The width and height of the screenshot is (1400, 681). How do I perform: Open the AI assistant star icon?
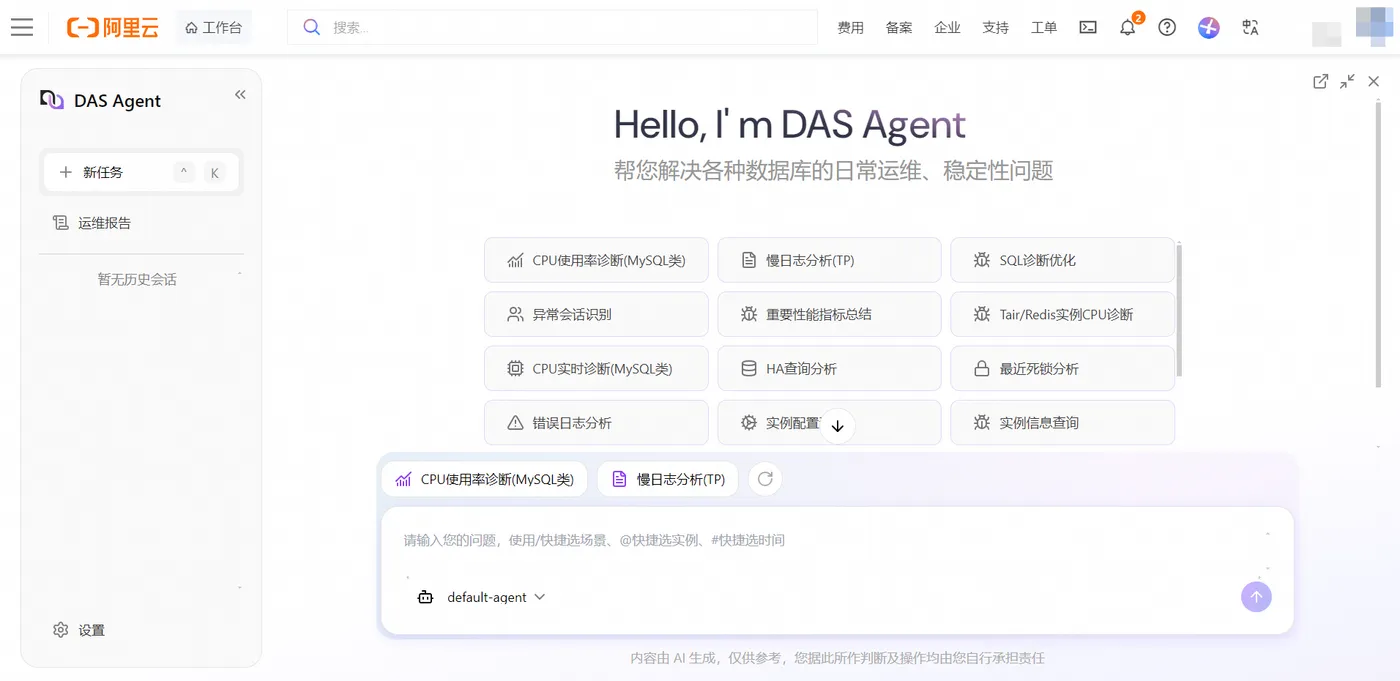(x=1209, y=27)
